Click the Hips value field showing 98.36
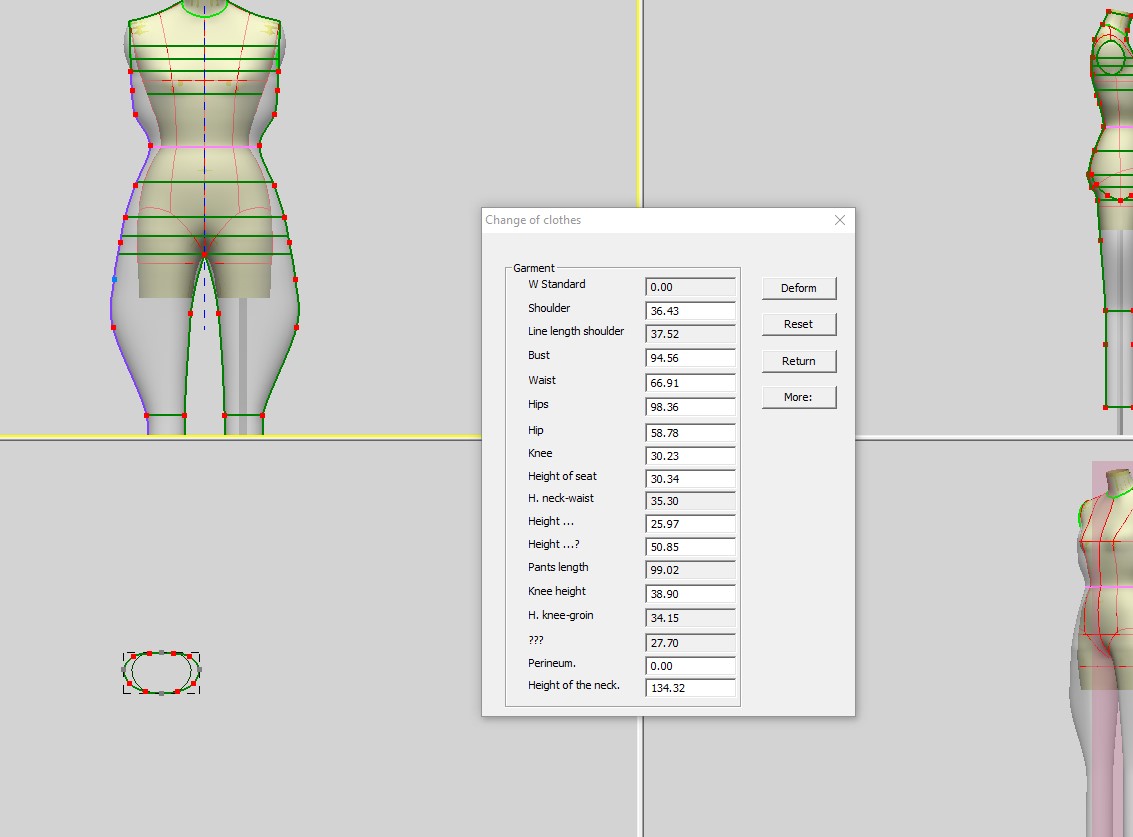 [690, 407]
